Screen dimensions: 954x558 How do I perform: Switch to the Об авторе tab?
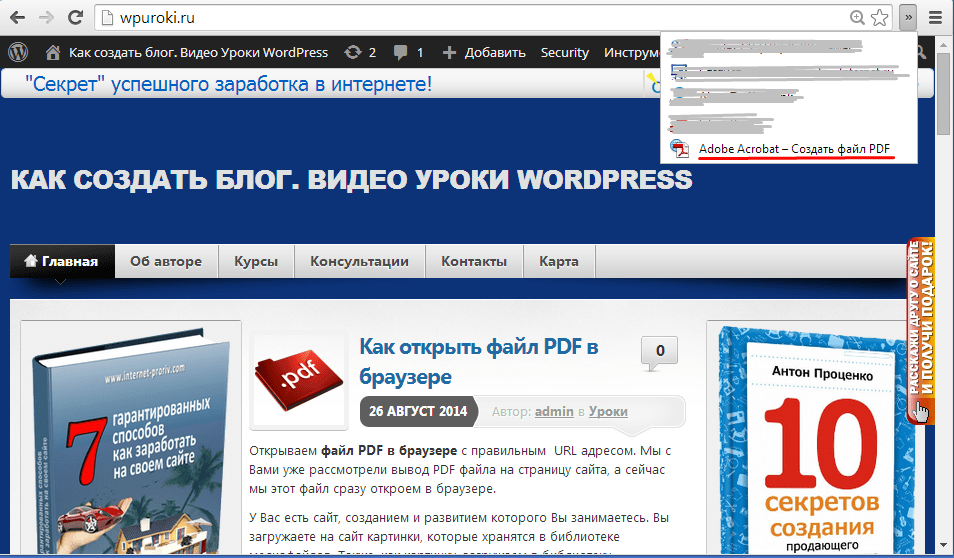pos(166,261)
